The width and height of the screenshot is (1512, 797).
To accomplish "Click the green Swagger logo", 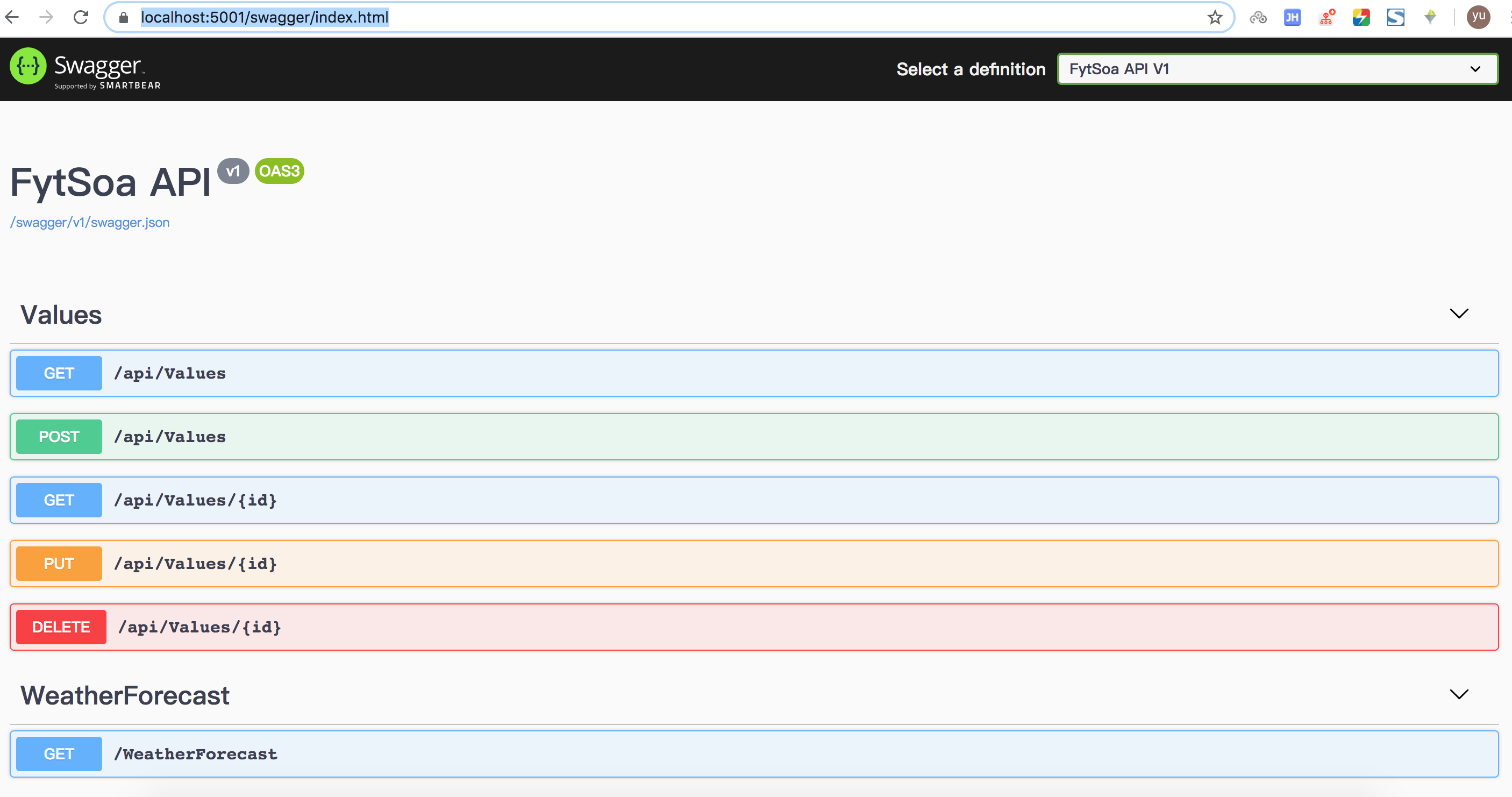I will (x=28, y=66).
